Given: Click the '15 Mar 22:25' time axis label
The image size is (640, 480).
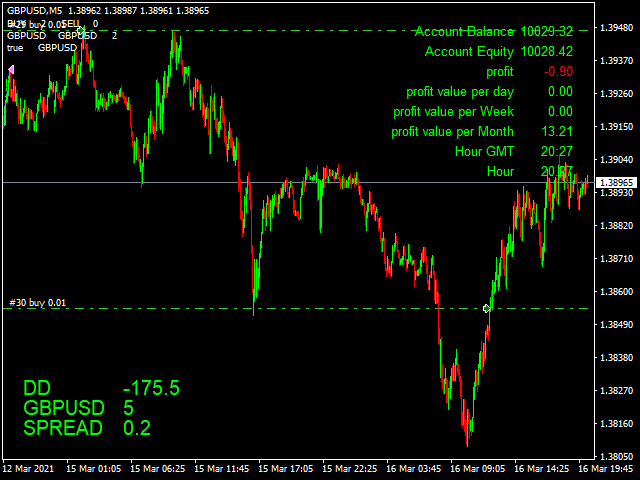Looking at the screenshot, I should click(349, 469).
